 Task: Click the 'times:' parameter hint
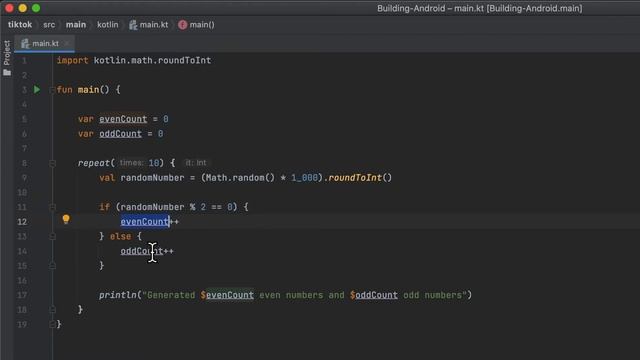pyautogui.click(x=131, y=163)
